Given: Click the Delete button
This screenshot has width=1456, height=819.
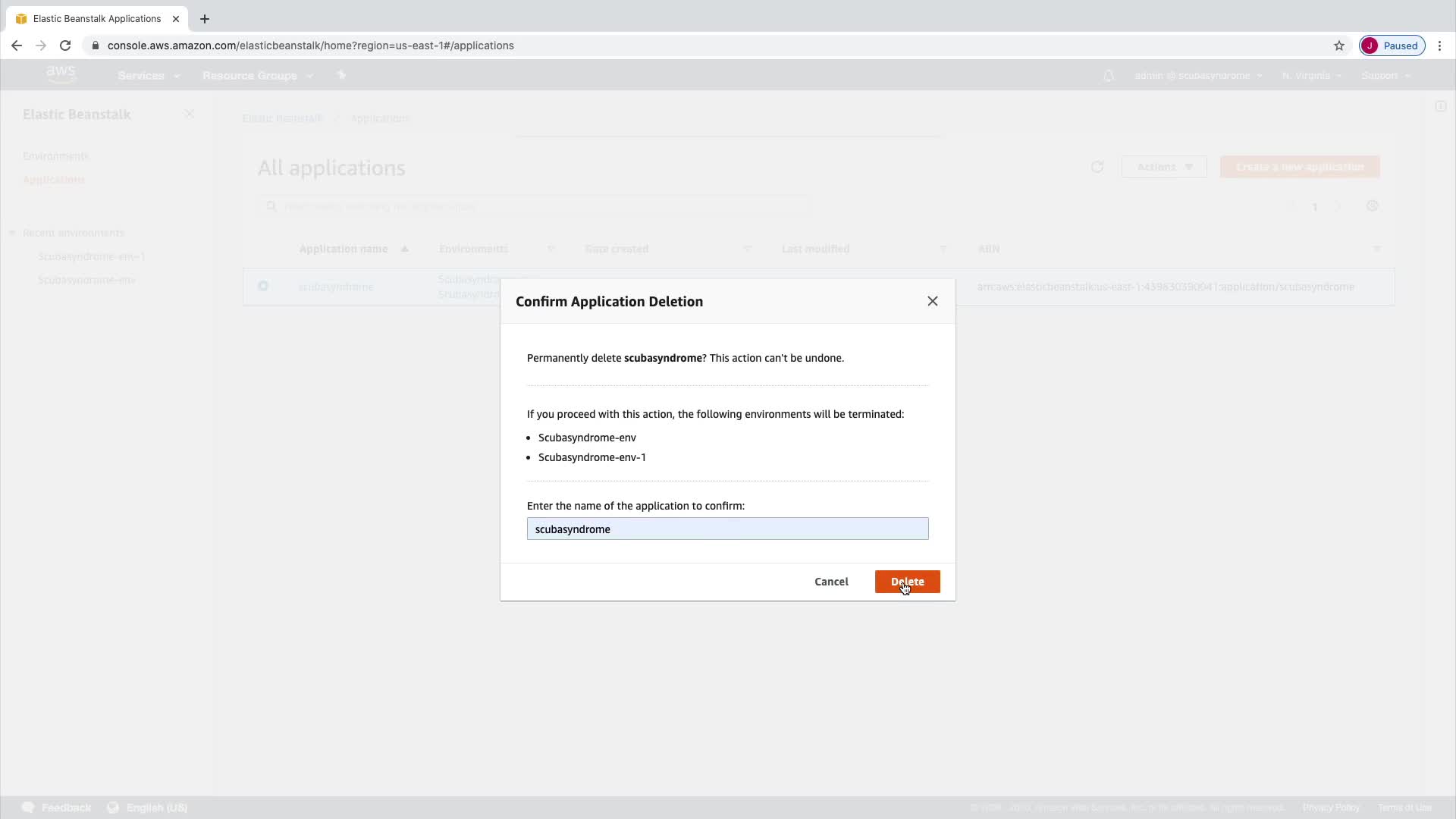Looking at the screenshot, I should tap(907, 582).
